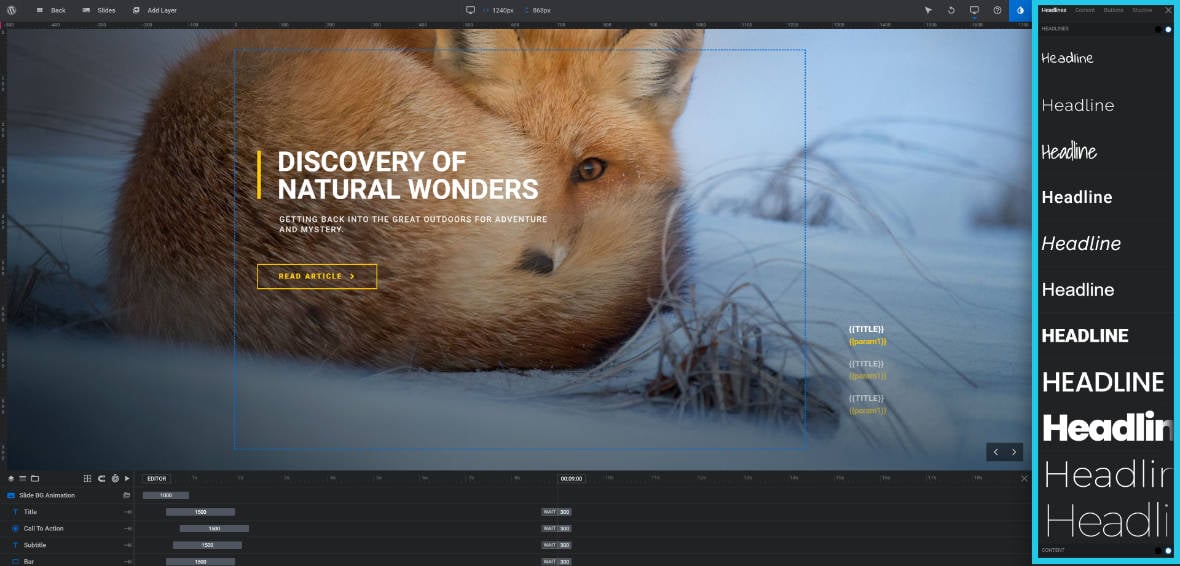Go Back to the slider overview
Image resolution: width=1180 pixels, height=566 pixels.
point(51,11)
